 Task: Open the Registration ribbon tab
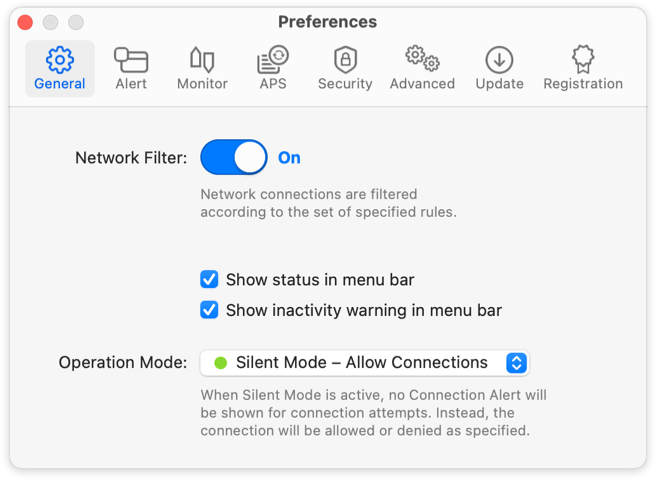click(583, 69)
